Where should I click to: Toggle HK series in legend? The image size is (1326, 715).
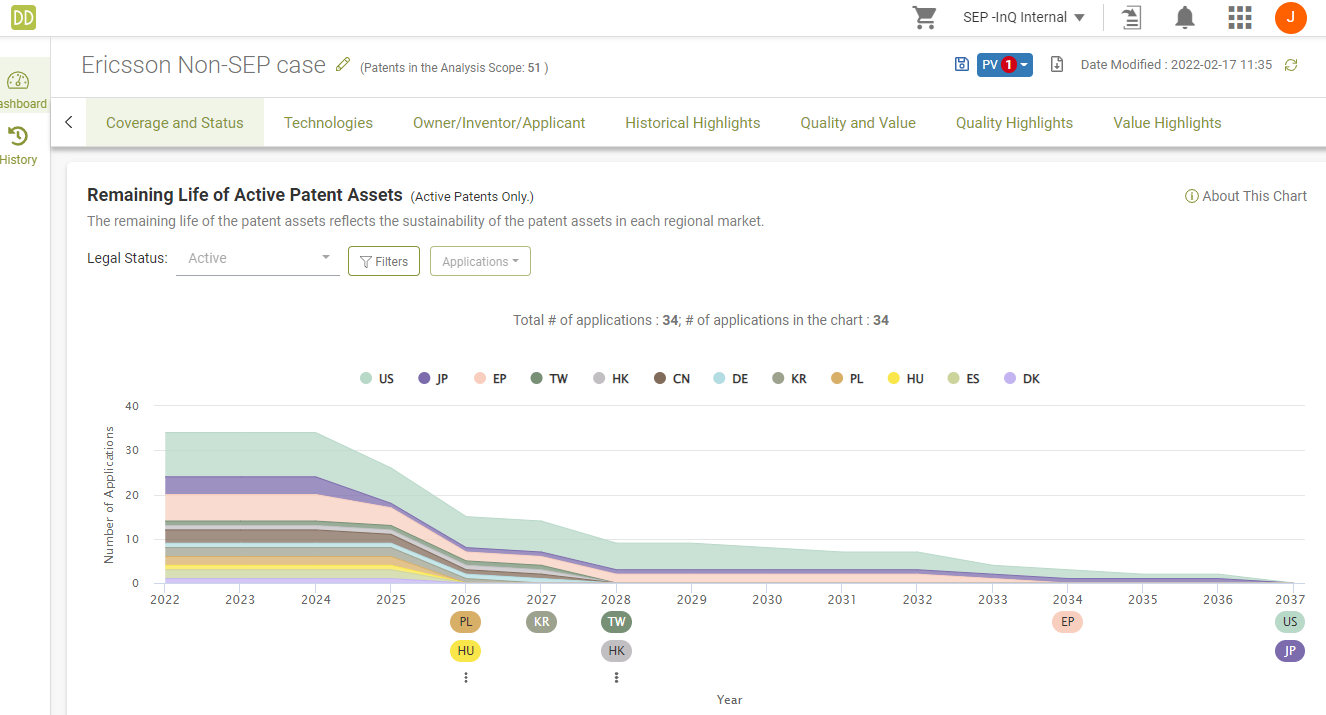[x=611, y=379]
